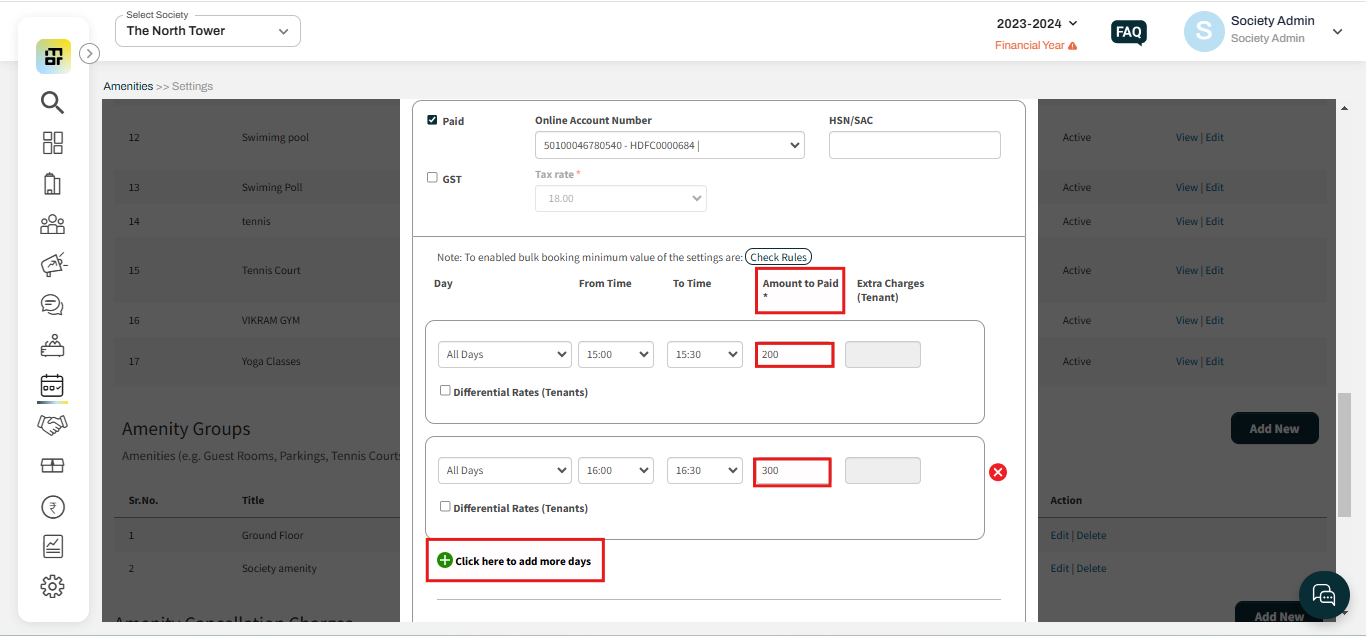Open the live chat widget

pos(1324,596)
